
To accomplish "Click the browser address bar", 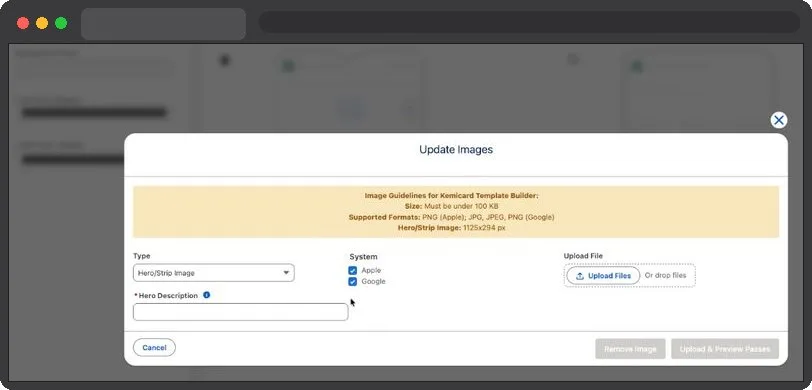I will [x=529, y=22].
